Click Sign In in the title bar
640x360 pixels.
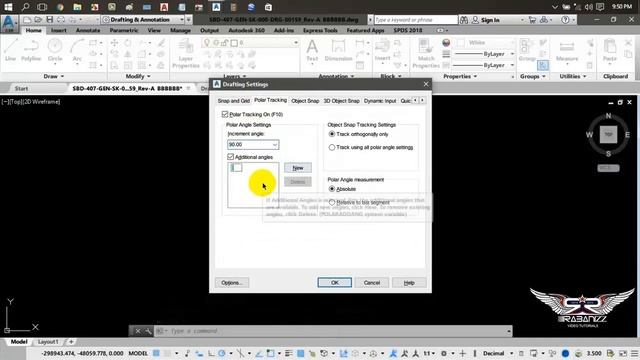coord(490,20)
